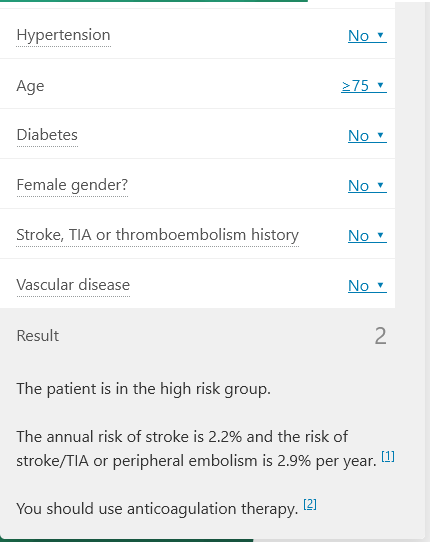Open reference [1] after embolism risk
The image size is (430, 542).
tap(387, 456)
